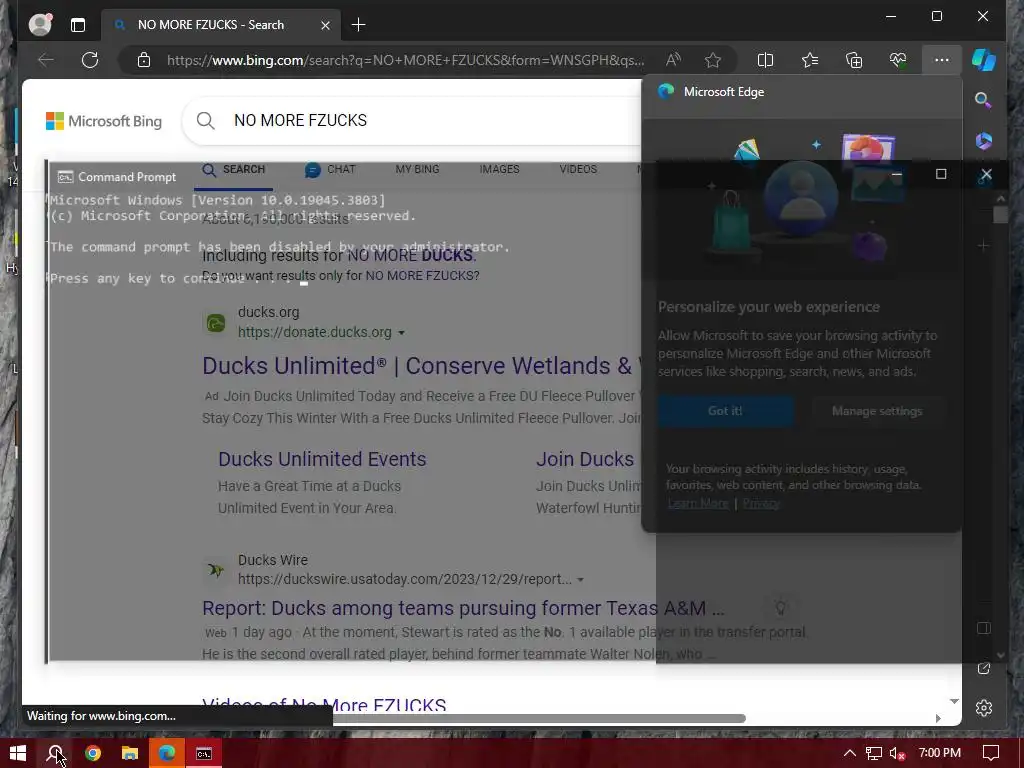Open Settings and more ellipsis menu

coord(942,60)
